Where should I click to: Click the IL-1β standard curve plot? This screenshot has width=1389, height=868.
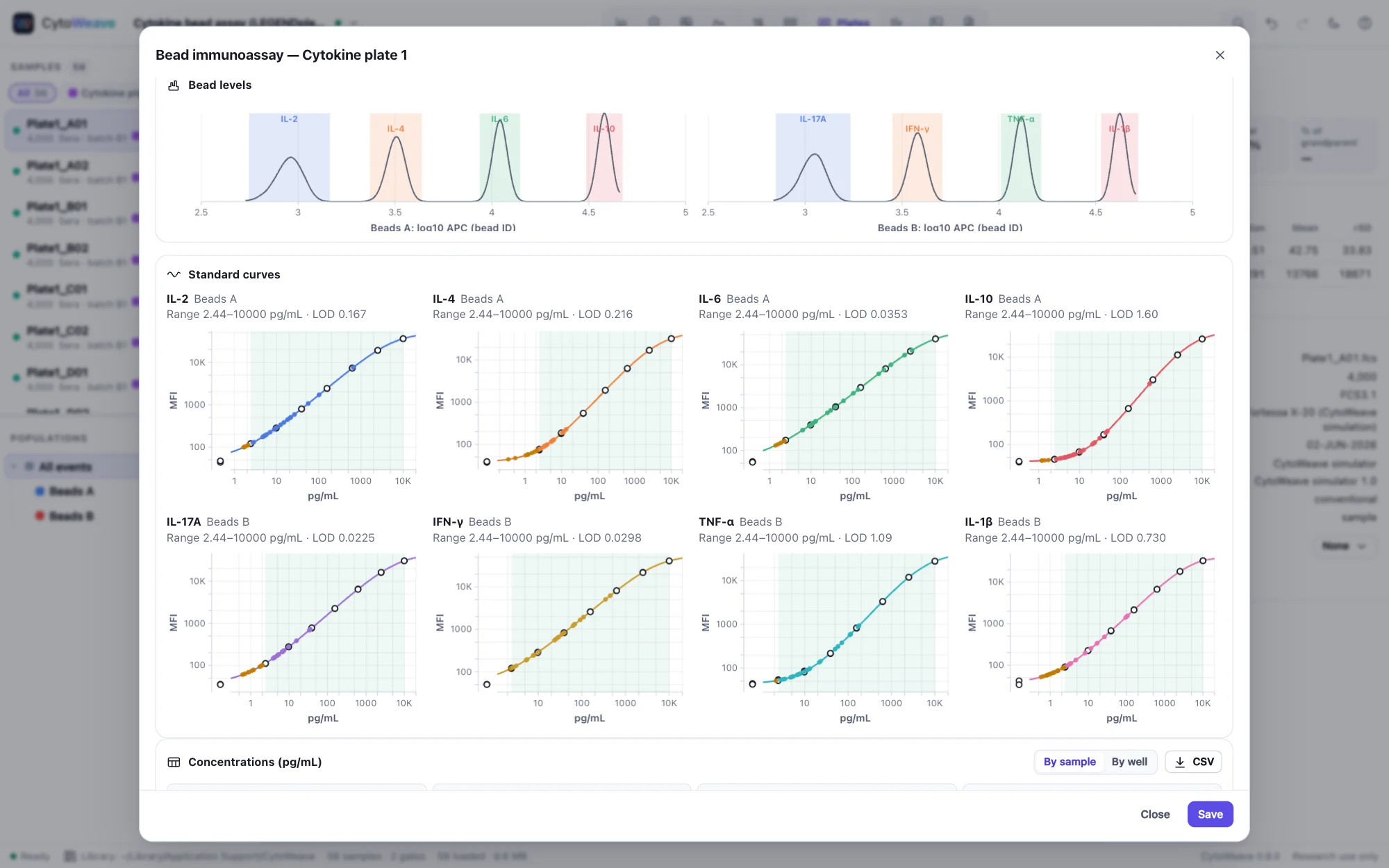point(1112,623)
